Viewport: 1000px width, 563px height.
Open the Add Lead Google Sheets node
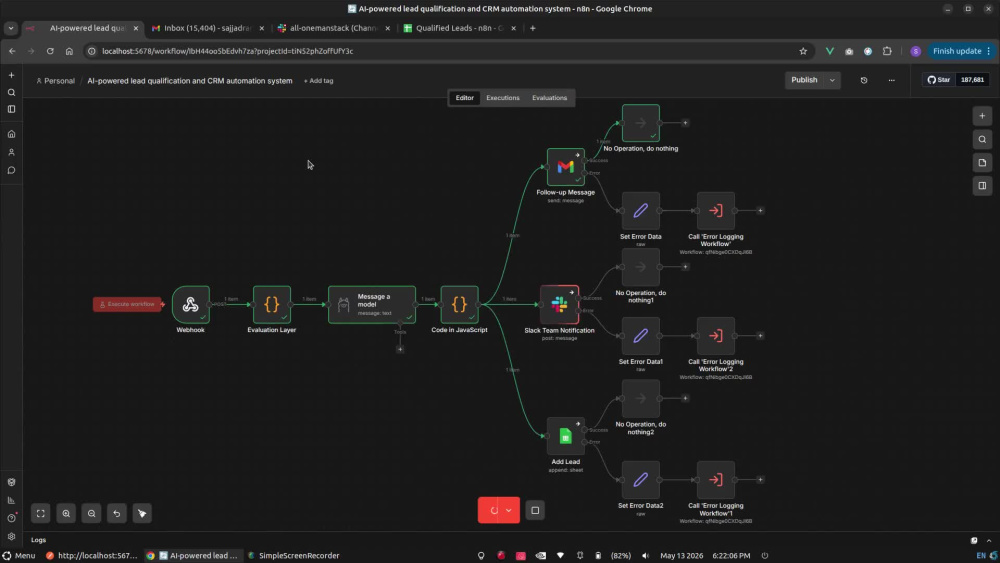coord(566,436)
